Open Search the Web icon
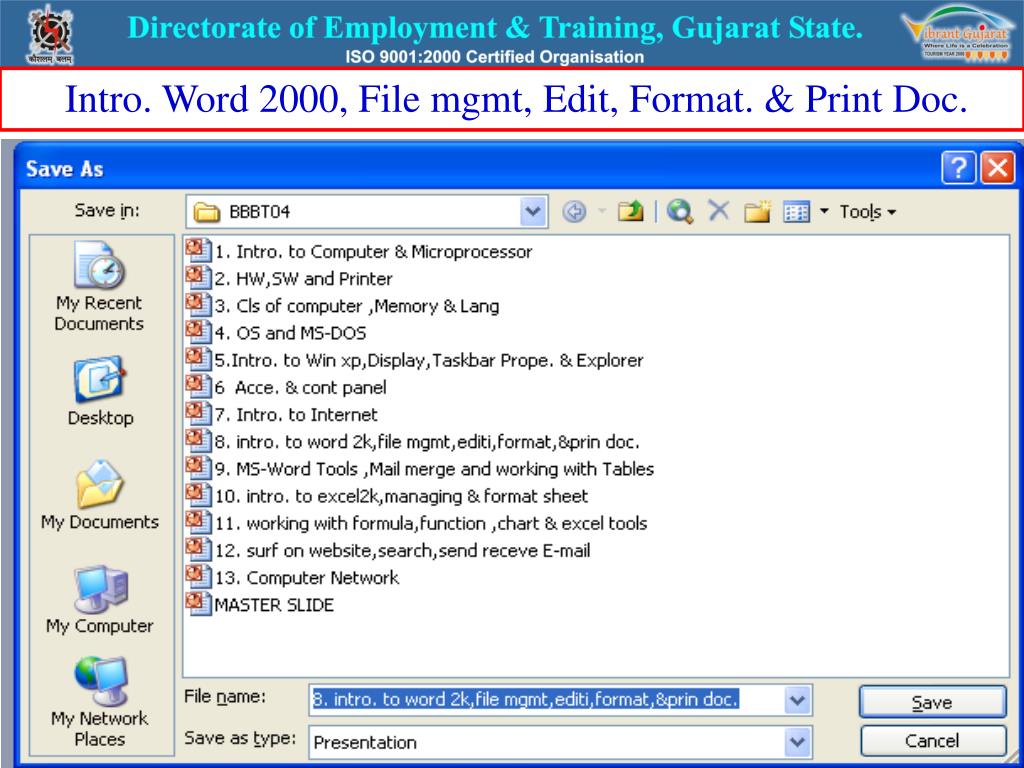This screenshot has height=768, width=1024. point(679,212)
